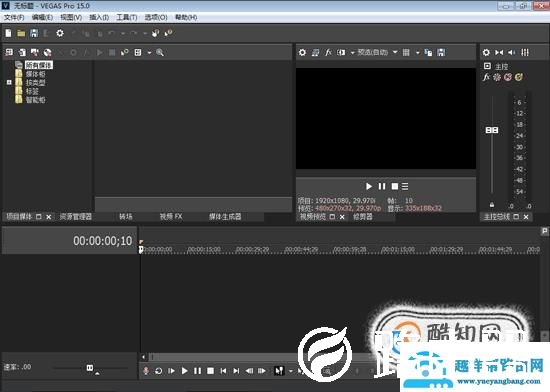Adjust the master bus volume fader
The width and height of the screenshot is (550, 392).
(492, 130)
